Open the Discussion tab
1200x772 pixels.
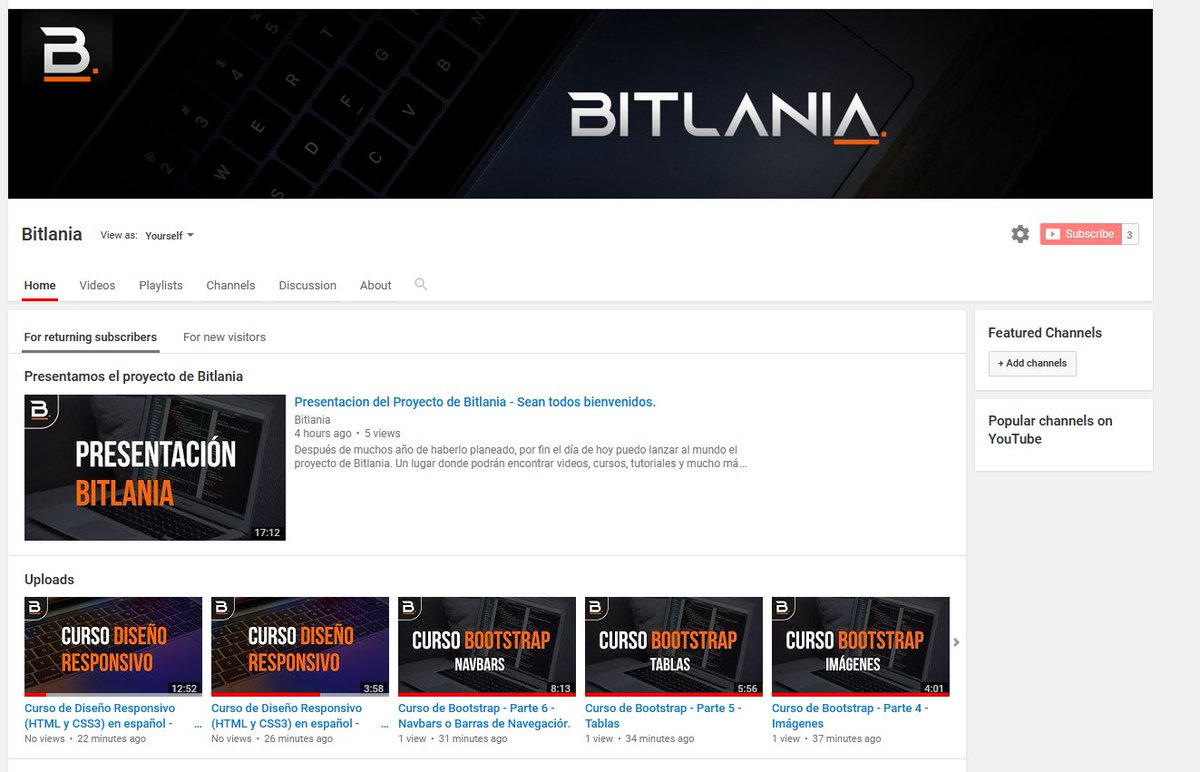tap(307, 285)
